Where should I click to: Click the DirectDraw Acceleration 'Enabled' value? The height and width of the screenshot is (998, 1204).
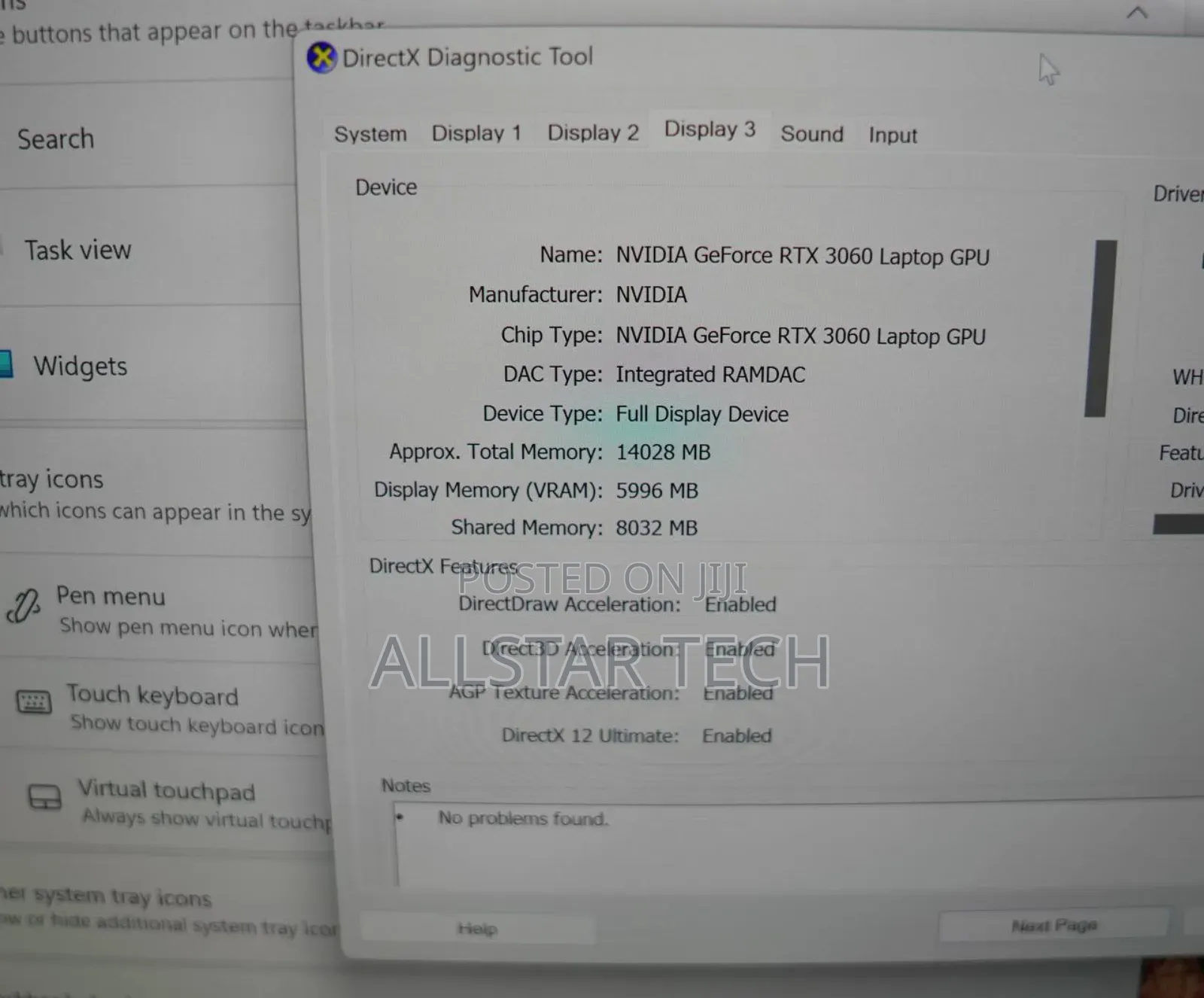pos(740,604)
